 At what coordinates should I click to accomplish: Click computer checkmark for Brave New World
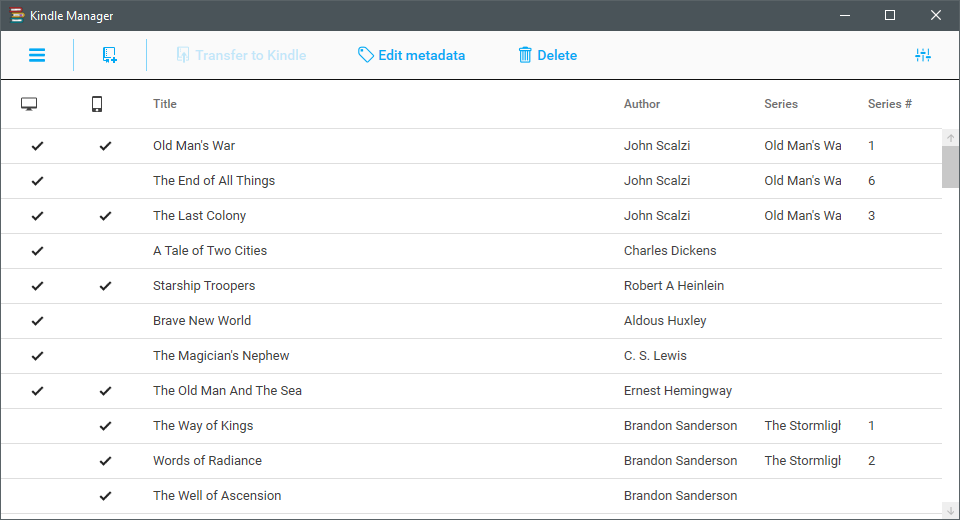point(37,320)
